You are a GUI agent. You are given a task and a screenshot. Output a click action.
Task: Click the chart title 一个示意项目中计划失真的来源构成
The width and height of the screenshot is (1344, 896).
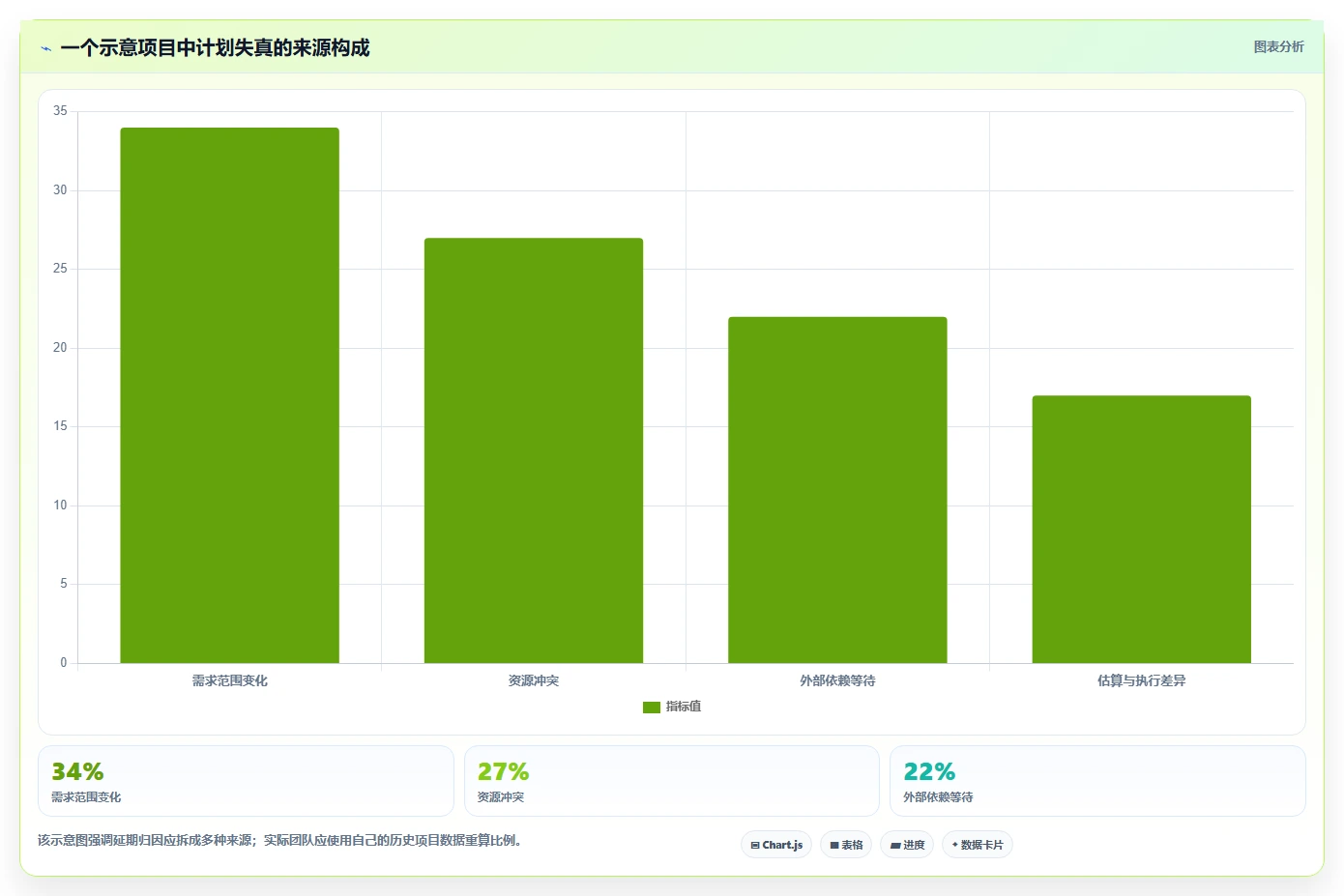click(215, 48)
